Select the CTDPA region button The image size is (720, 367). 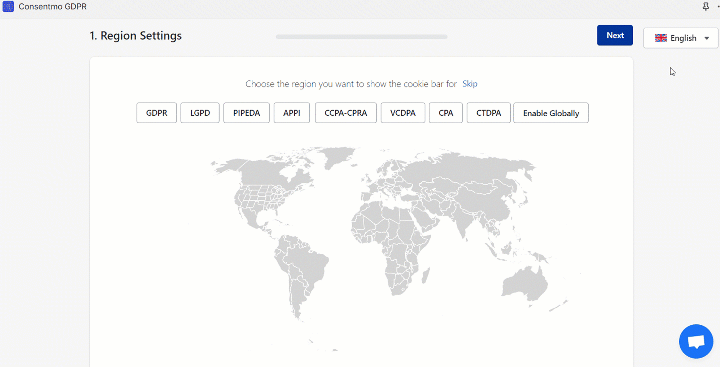[x=489, y=113]
